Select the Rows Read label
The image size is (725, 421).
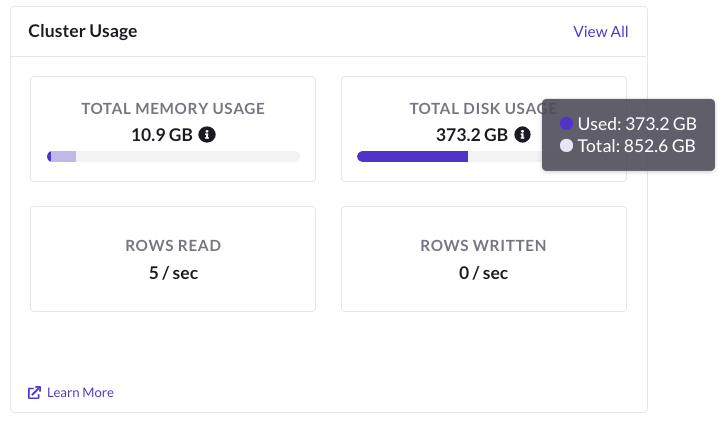pos(173,245)
